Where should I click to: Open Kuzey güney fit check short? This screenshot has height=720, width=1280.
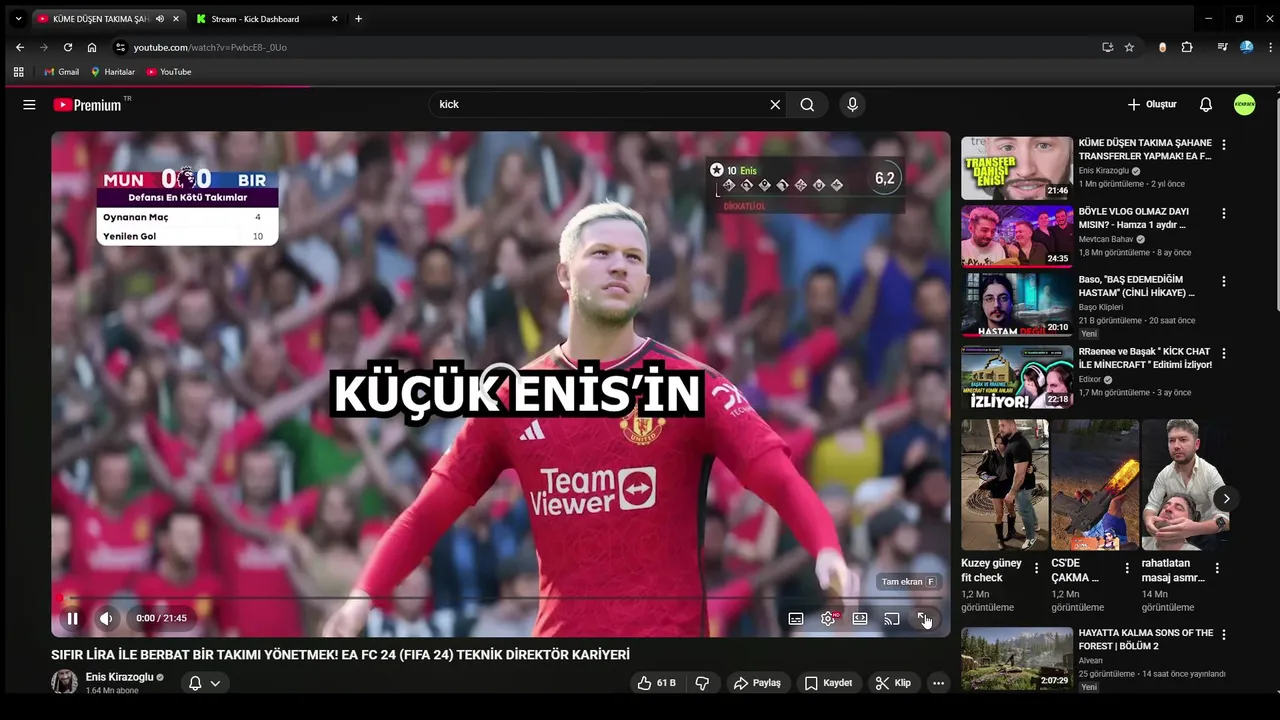[1005, 485]
